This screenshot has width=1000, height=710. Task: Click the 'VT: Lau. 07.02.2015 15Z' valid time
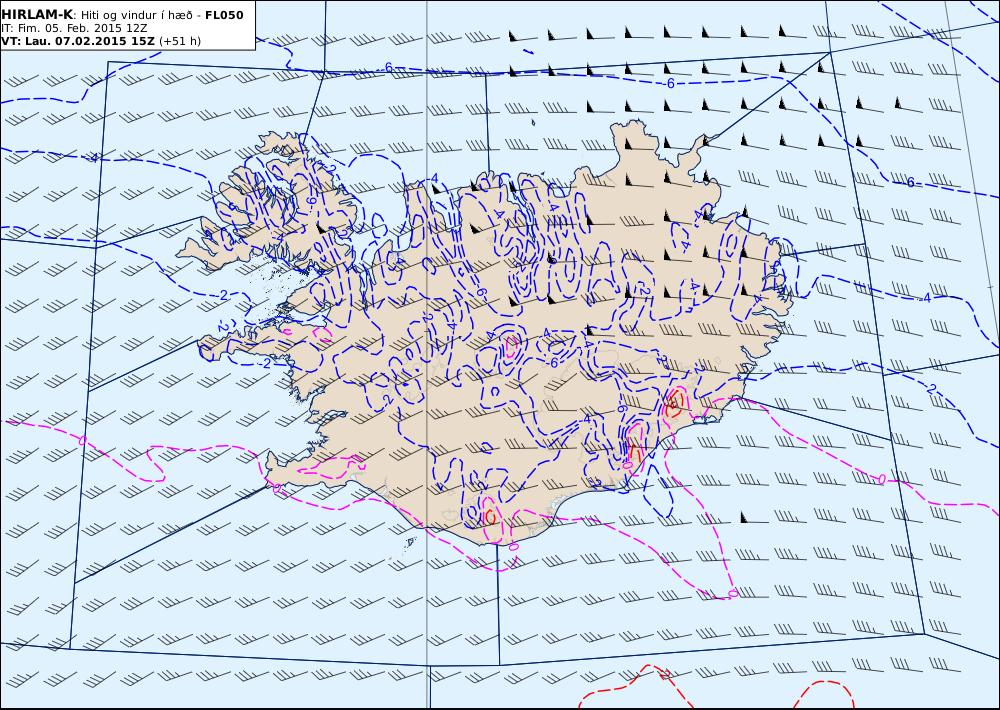click(x=78, y=41)
